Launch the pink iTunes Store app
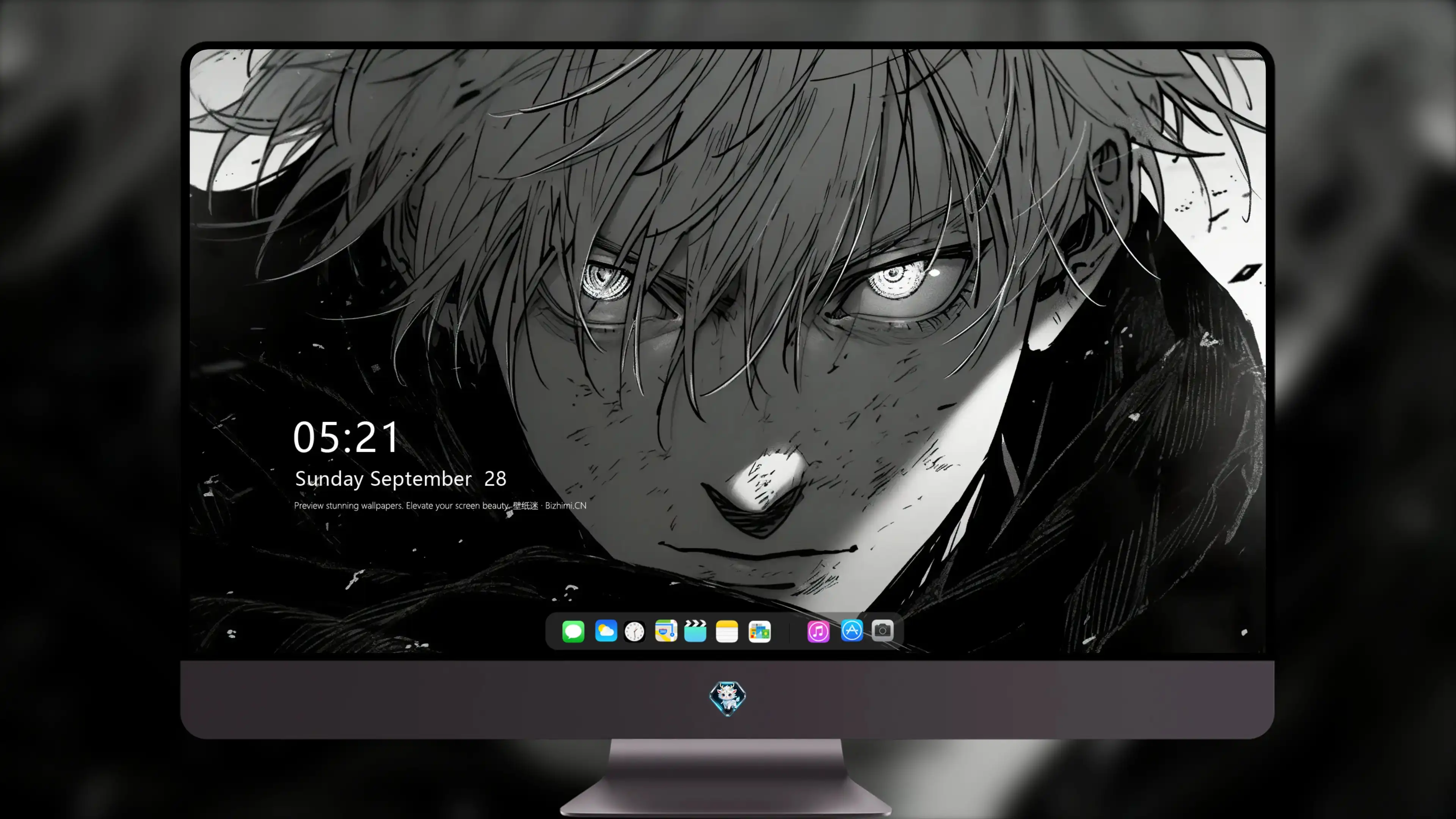 tap(819, 631)
